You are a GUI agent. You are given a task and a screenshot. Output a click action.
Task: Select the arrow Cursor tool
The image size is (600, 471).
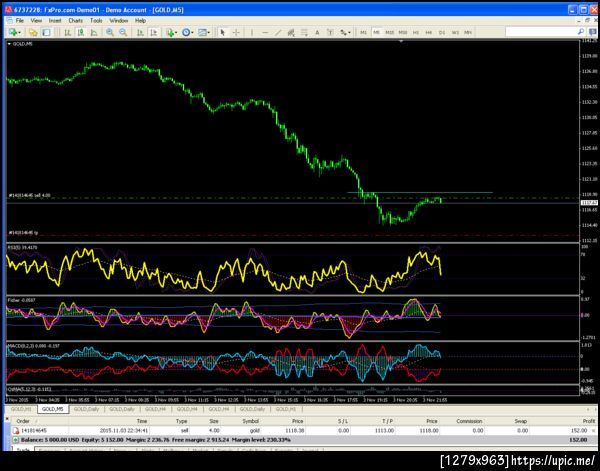pos(223,33)
